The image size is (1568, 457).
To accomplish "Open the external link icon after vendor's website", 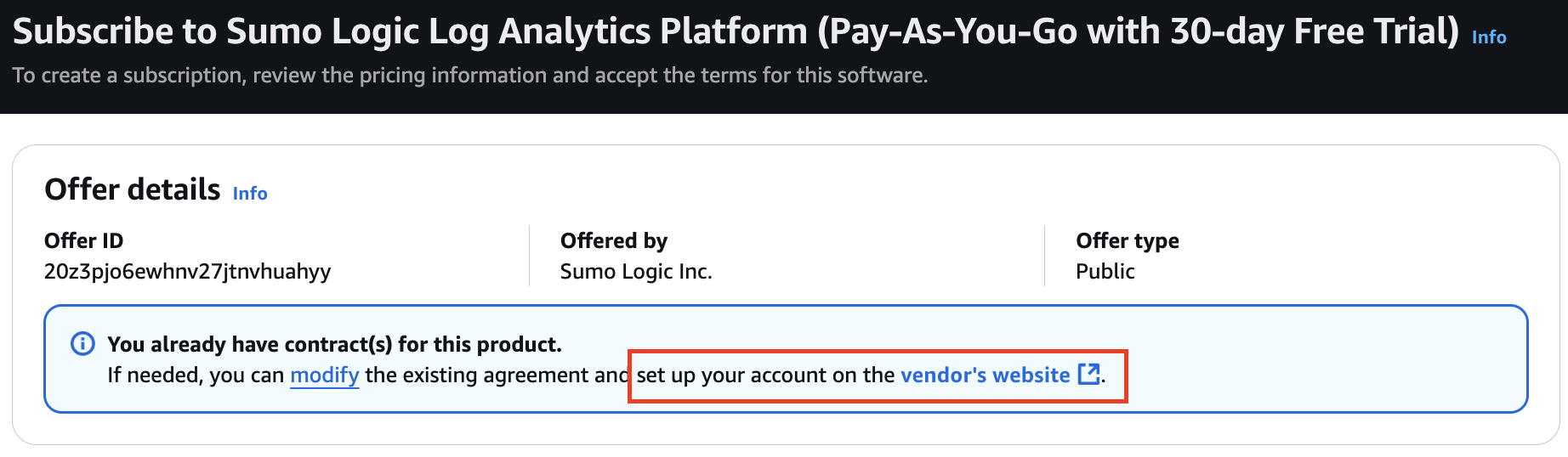I will tap(1088, 374).
